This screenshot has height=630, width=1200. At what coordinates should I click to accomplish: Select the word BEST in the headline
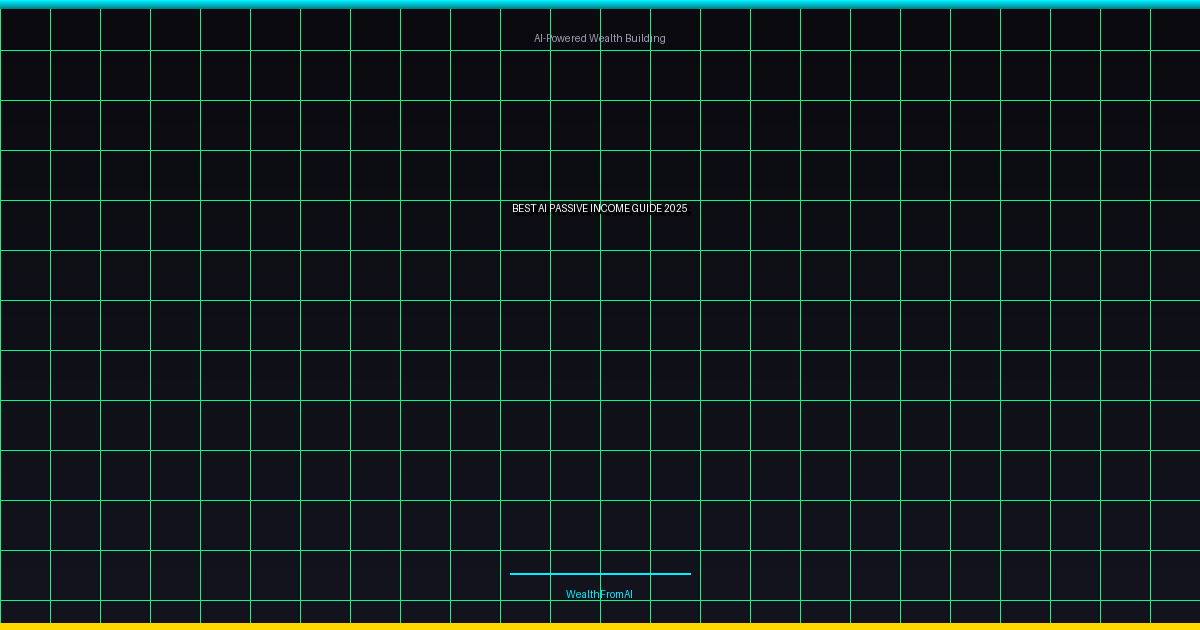point(524,209)
